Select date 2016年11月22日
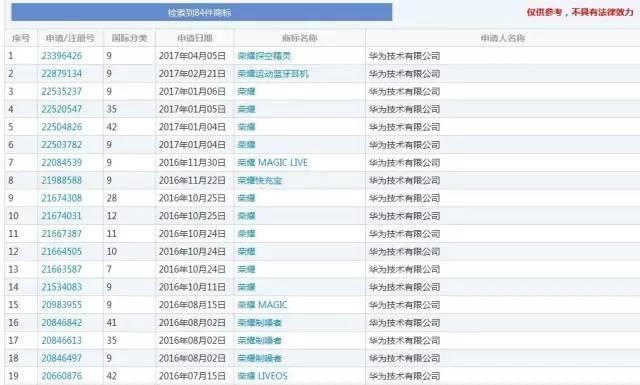This screenshot has width=640, height=385. click(192, 180)
